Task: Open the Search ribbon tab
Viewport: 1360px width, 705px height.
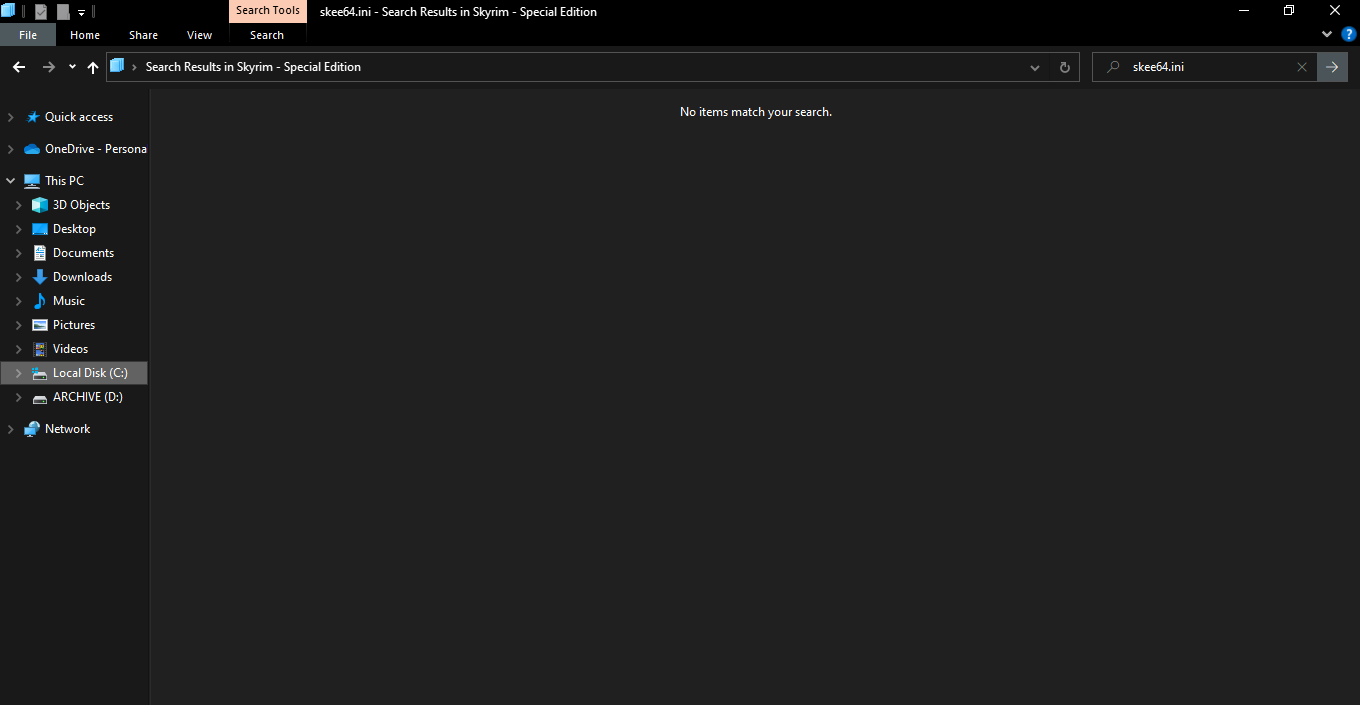Action: point(267,35)
